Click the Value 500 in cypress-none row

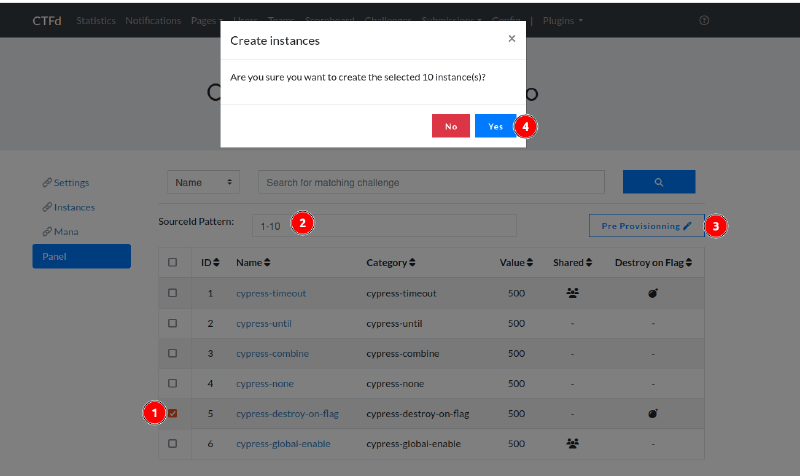tap(516, 384)
